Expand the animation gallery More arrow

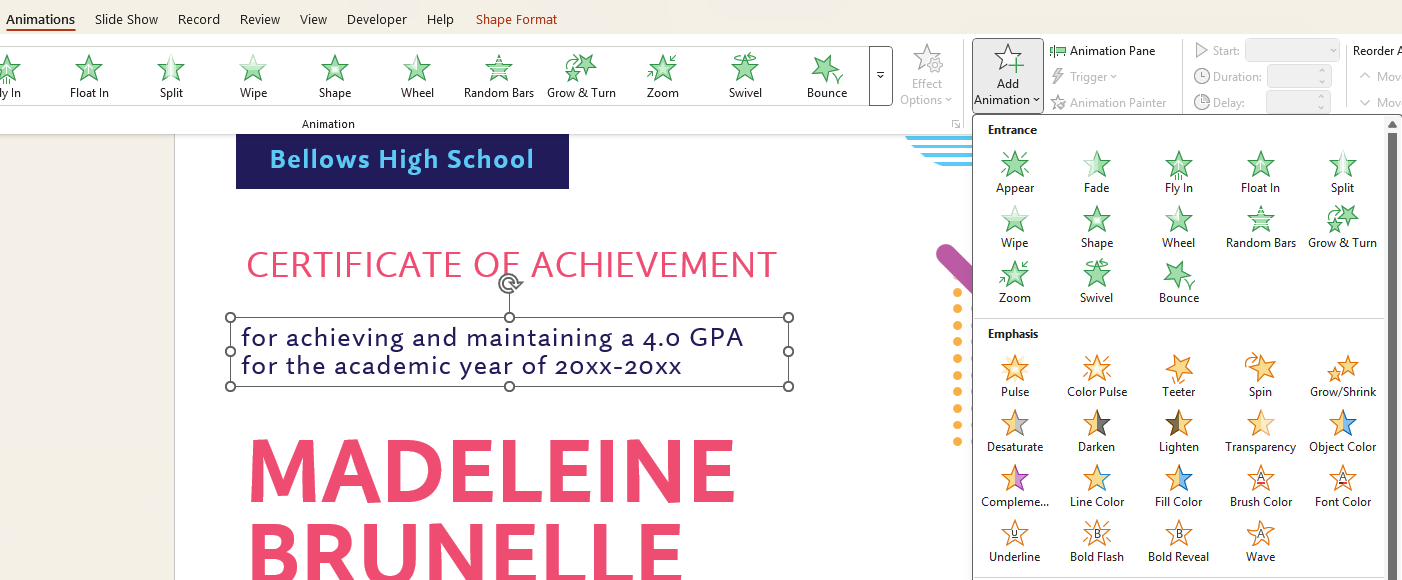tap(880, 76)
